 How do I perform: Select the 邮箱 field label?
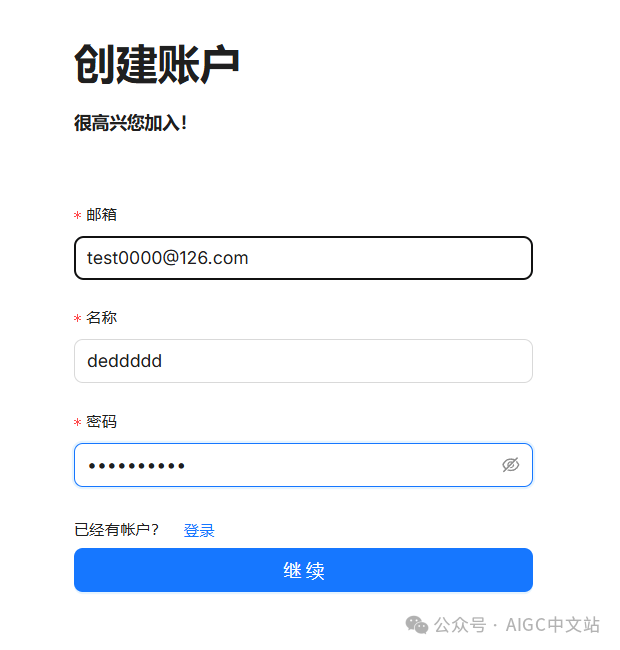(x=102, y=215)
